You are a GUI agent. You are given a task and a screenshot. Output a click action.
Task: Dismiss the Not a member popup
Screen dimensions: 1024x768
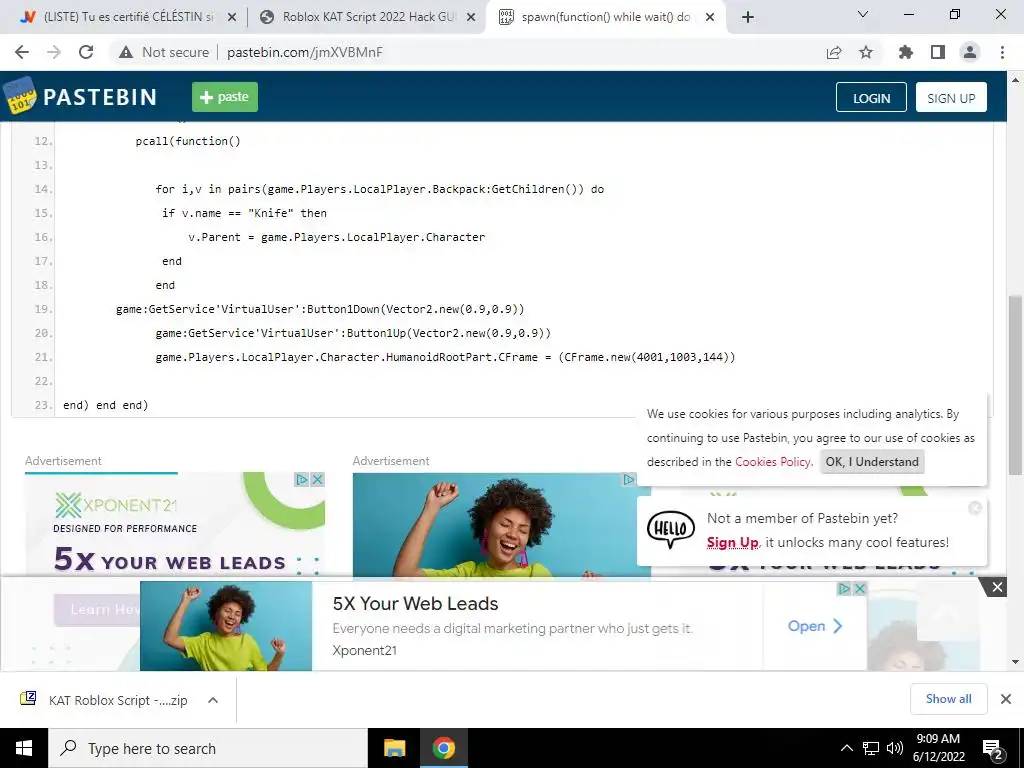point(975,508)
